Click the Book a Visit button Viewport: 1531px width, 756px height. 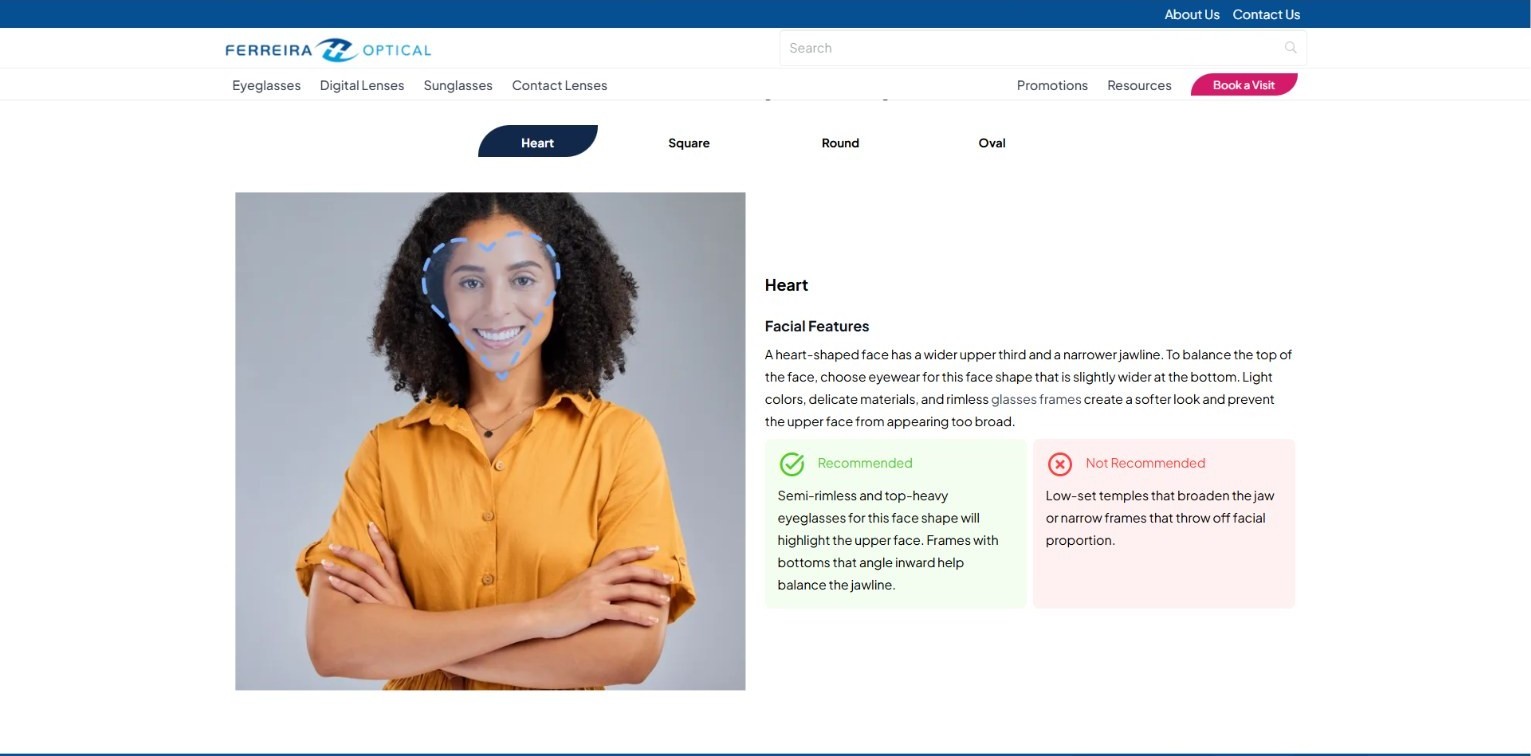point(1244,85)
